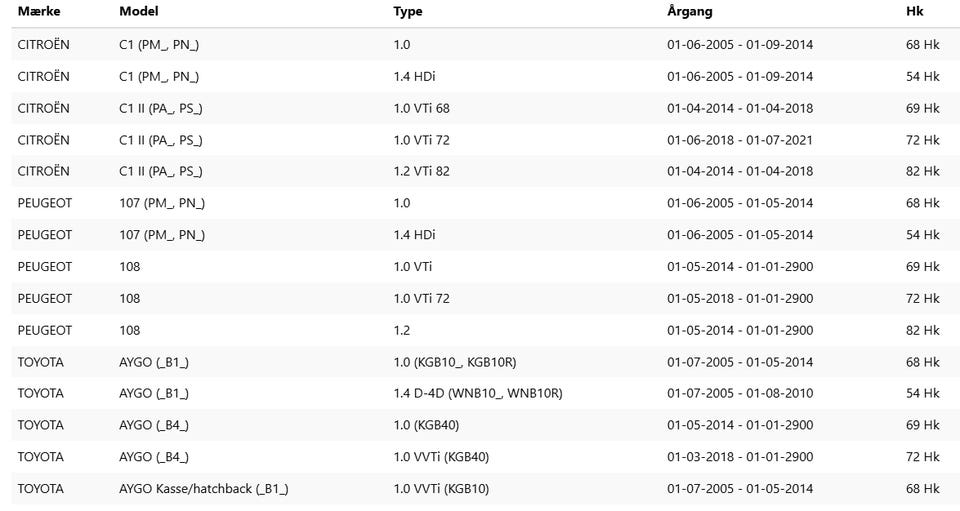The height and width of the screenshot is (511, 960).
Task: Click the Årgang column header
Action: coord(690,12)
